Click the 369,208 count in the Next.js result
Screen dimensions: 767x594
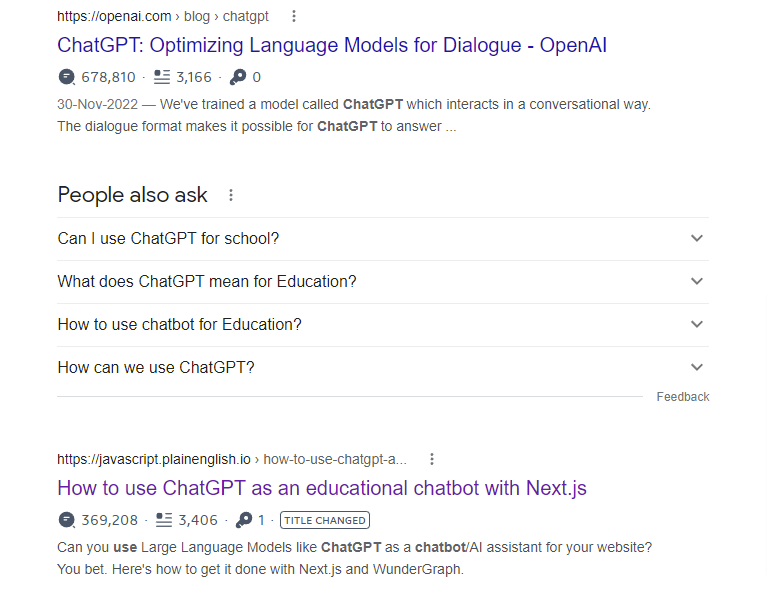pyautogui.click(x=110, y=520)
